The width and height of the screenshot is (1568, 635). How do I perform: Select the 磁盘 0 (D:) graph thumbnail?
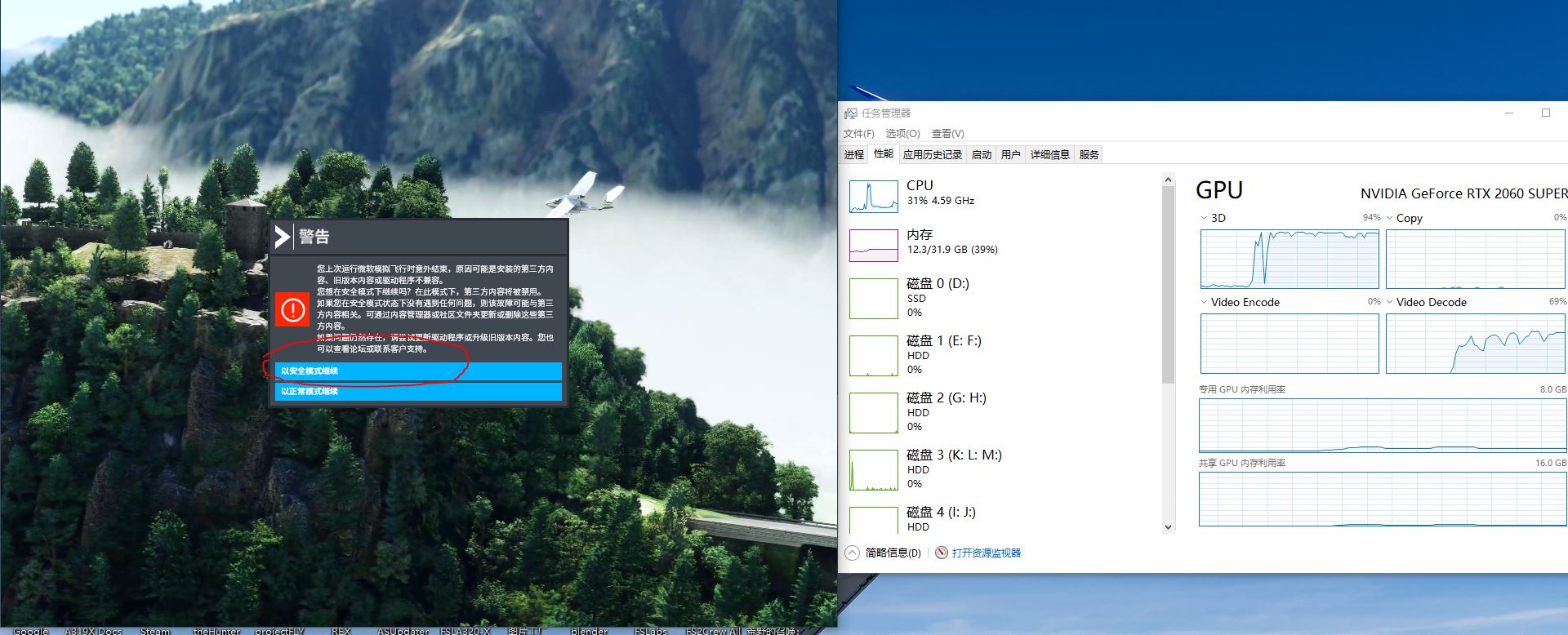click(874, 299)
